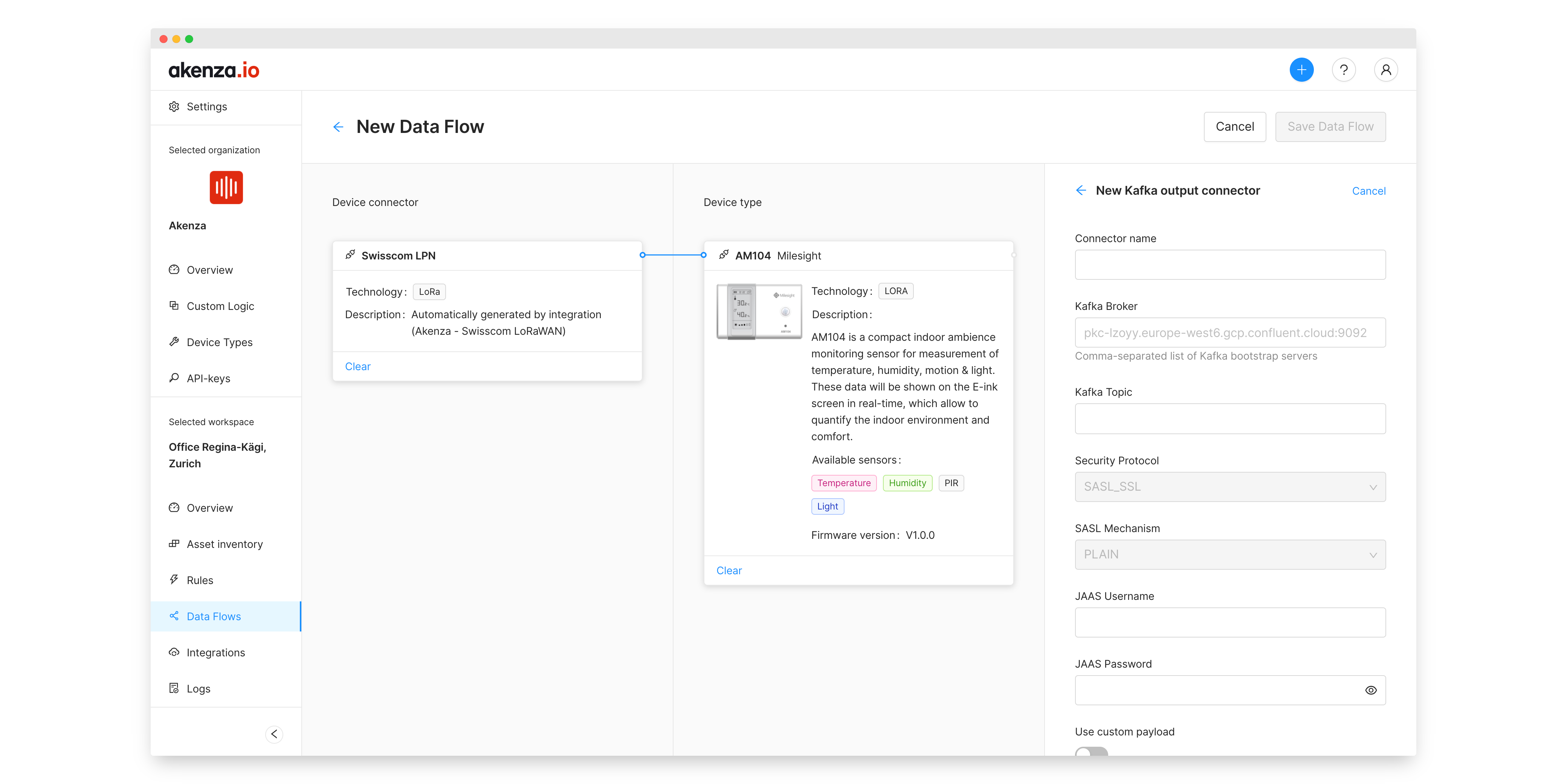
Task: Click the Kafka Broker input field
Action: [x=1229, y=333]
